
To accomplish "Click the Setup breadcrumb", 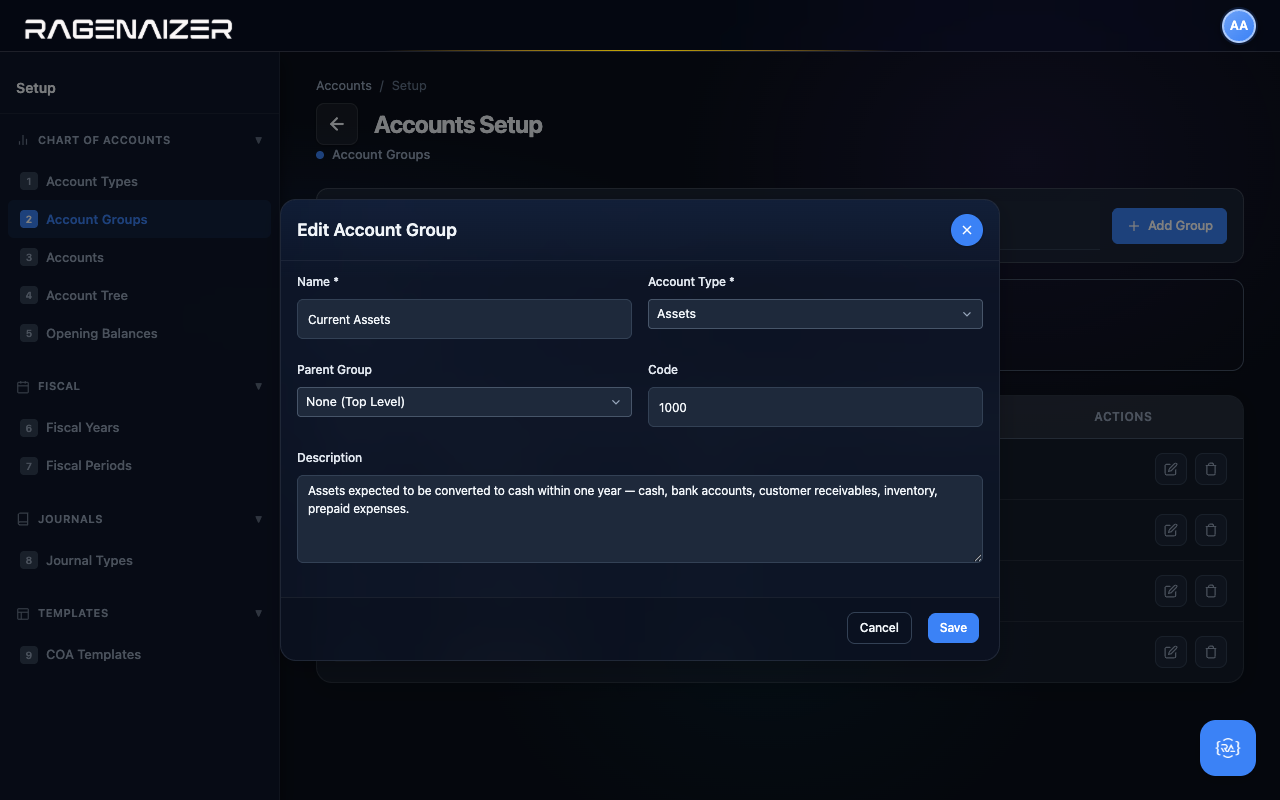I will (409, 86).
